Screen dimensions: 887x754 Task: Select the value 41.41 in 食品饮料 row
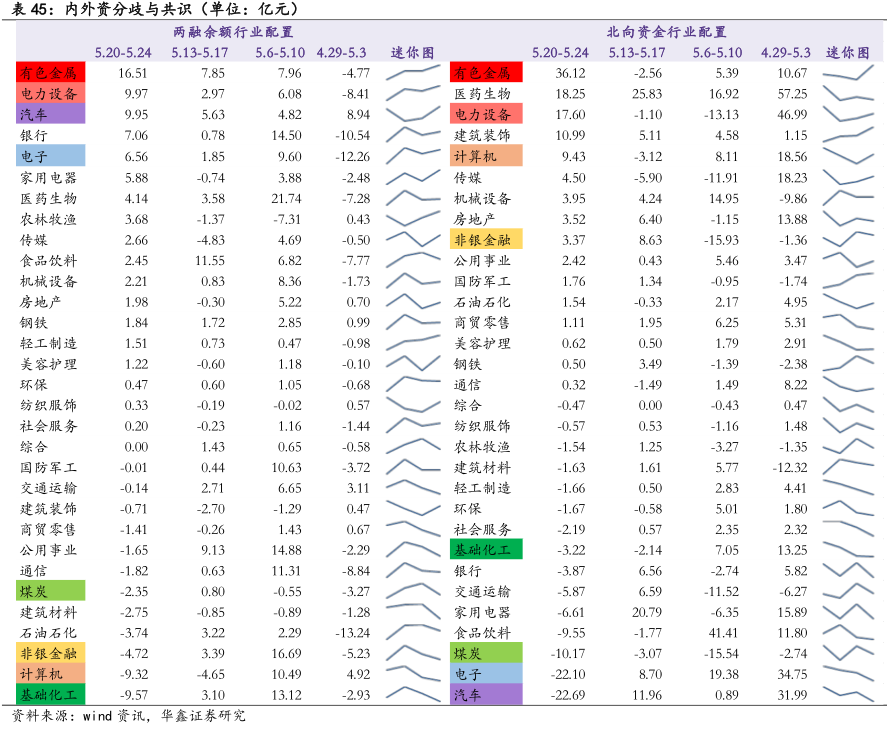pos(721,632)
